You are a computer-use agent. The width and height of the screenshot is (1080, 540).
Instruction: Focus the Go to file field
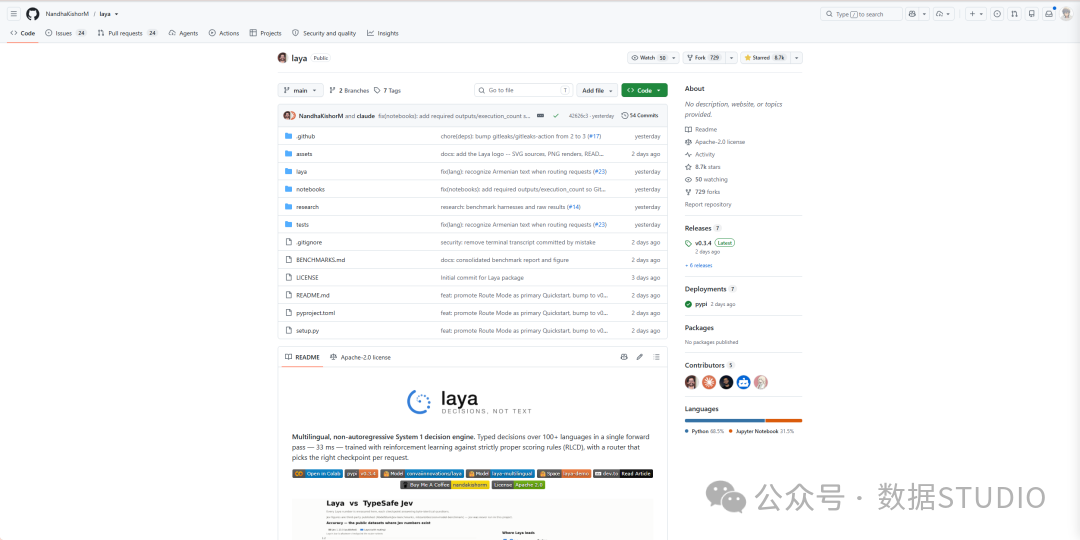pos(523,90)
